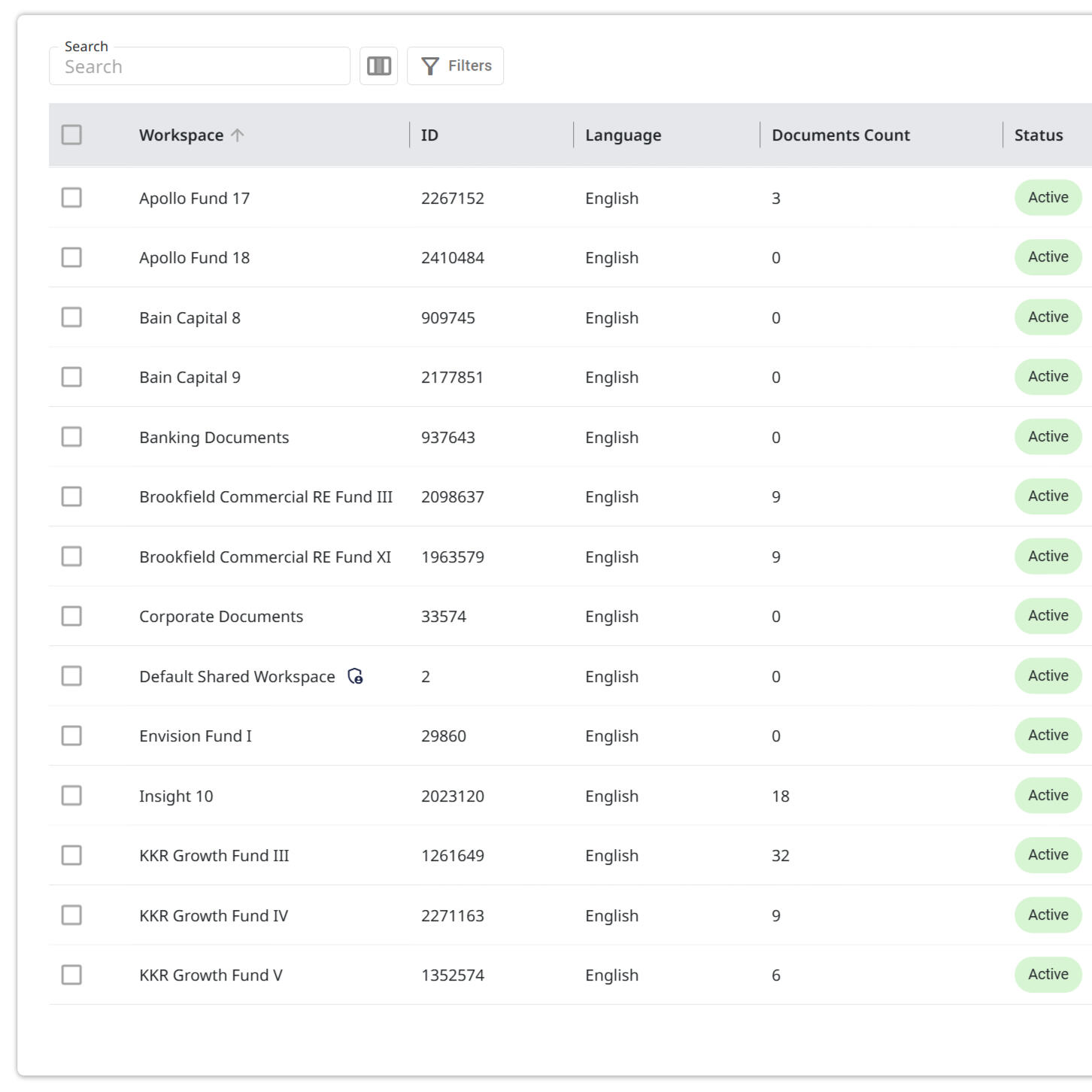Check the box for Apollo Fund 17
Image resolution: width=1092 pixels, height=1092 pixels.
71,198
